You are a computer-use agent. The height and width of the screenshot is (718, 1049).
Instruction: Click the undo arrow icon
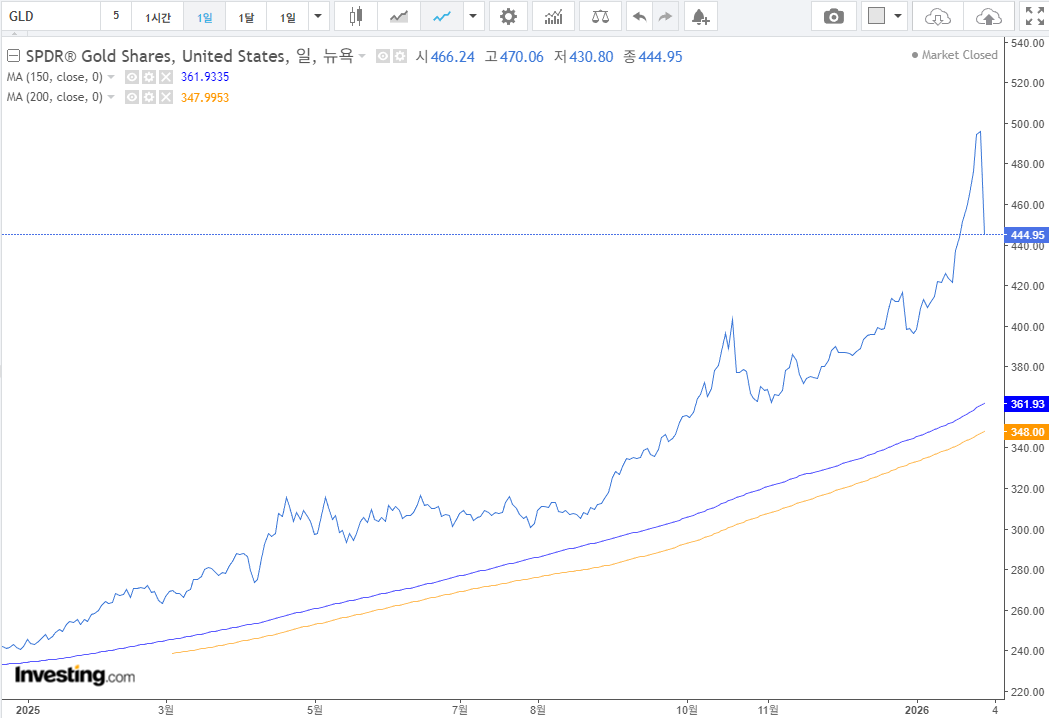point(640,17)
